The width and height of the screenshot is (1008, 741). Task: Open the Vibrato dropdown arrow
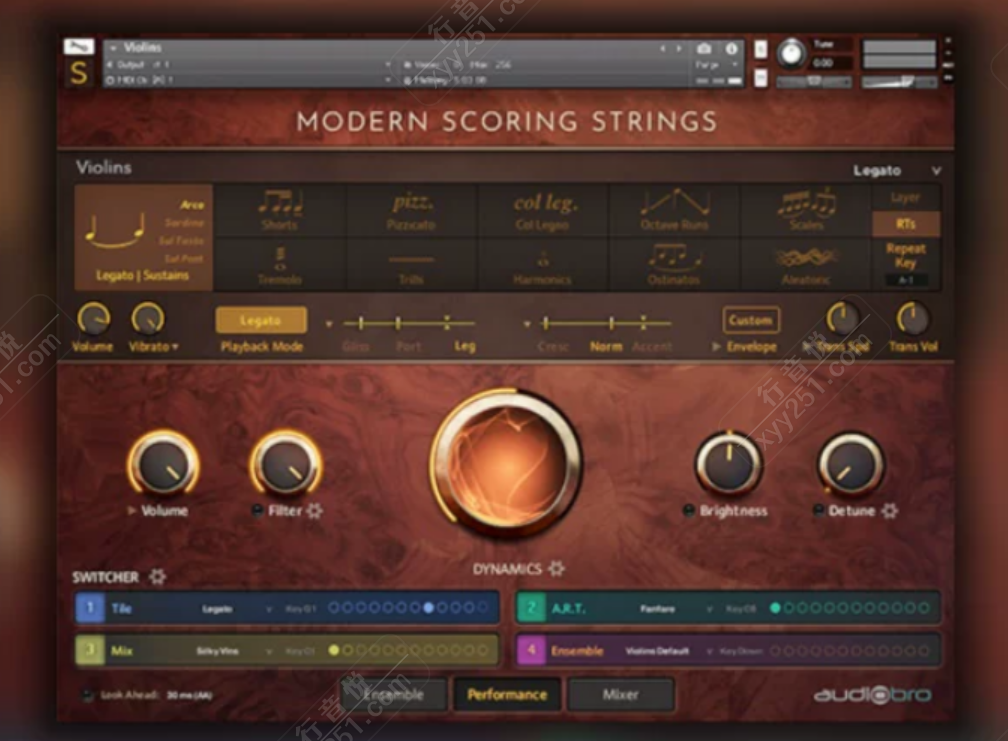point(175,347)
